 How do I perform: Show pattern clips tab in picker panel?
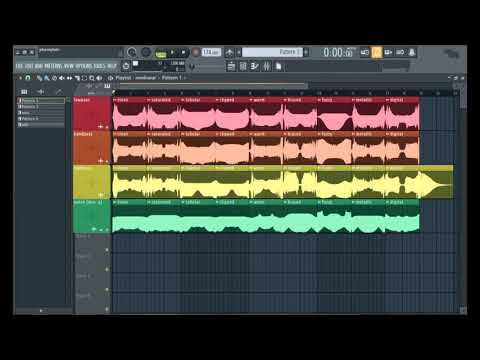24,92
